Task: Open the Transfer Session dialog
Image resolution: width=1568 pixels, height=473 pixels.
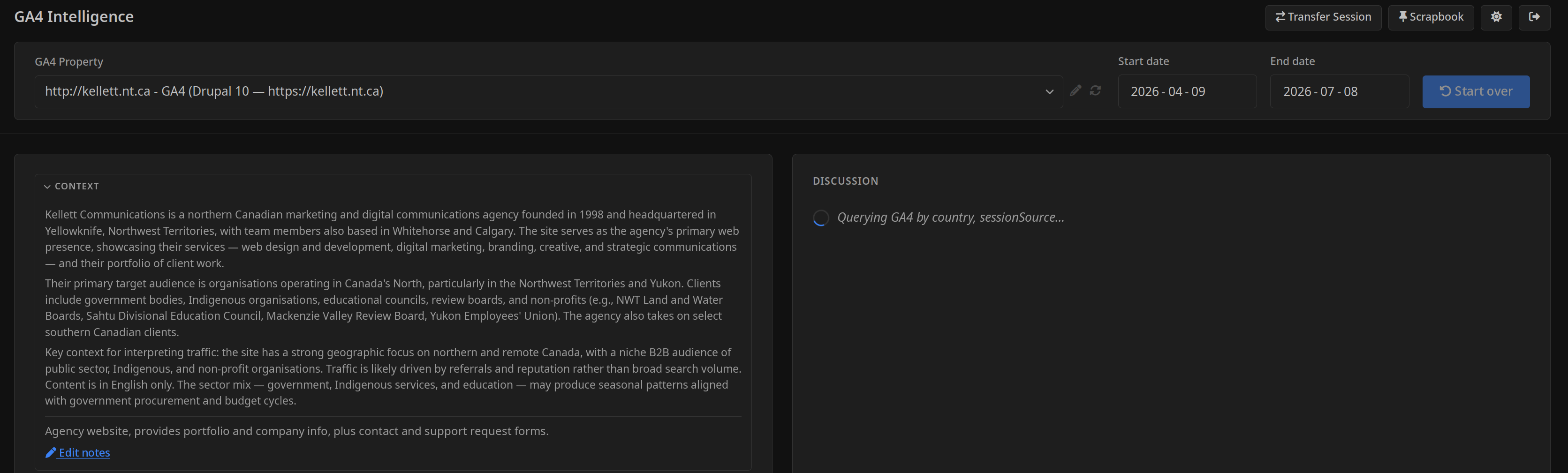Action: pyautogui.click(x=1323, y=17)
